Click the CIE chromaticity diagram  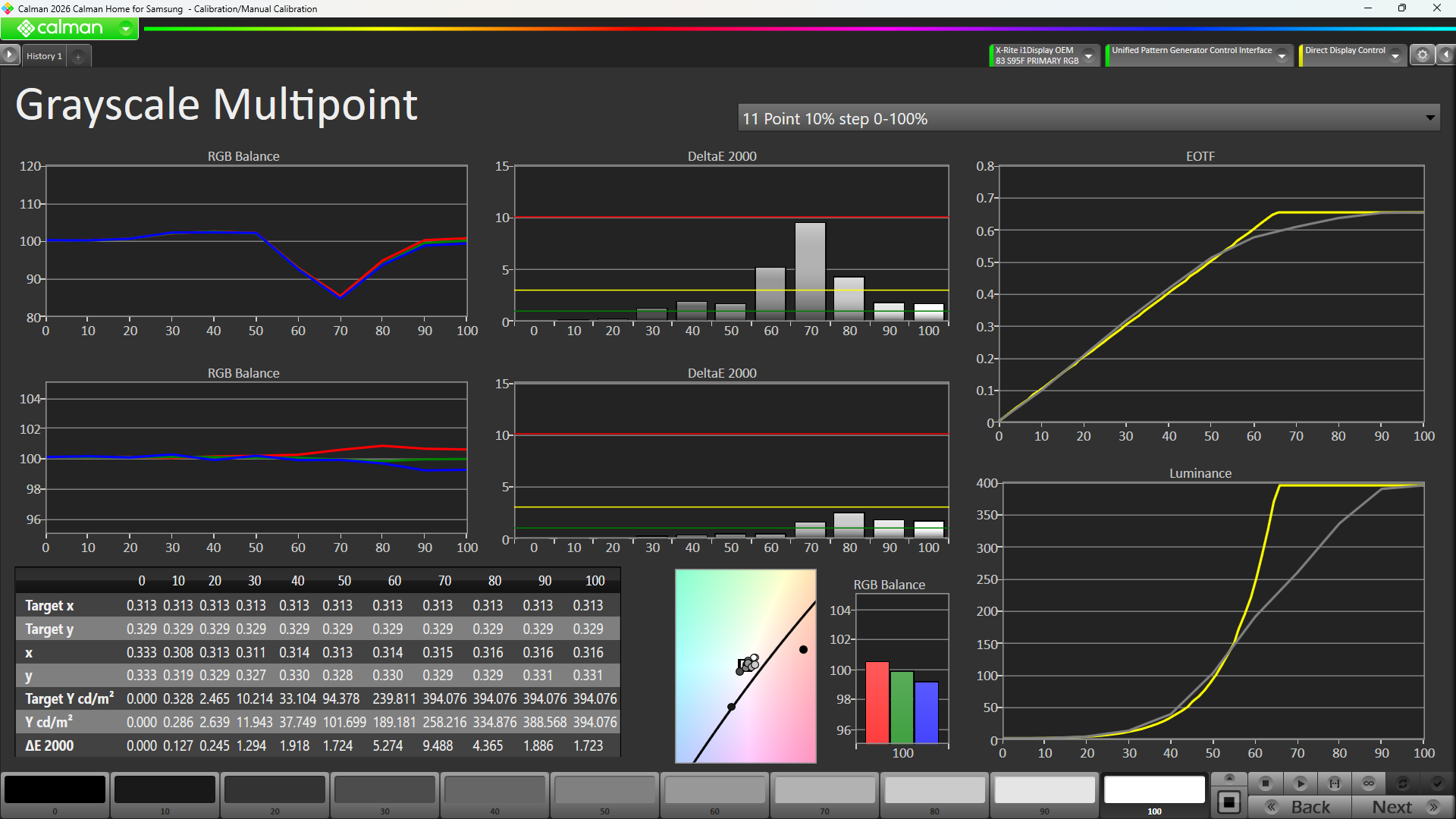point(745,666)
